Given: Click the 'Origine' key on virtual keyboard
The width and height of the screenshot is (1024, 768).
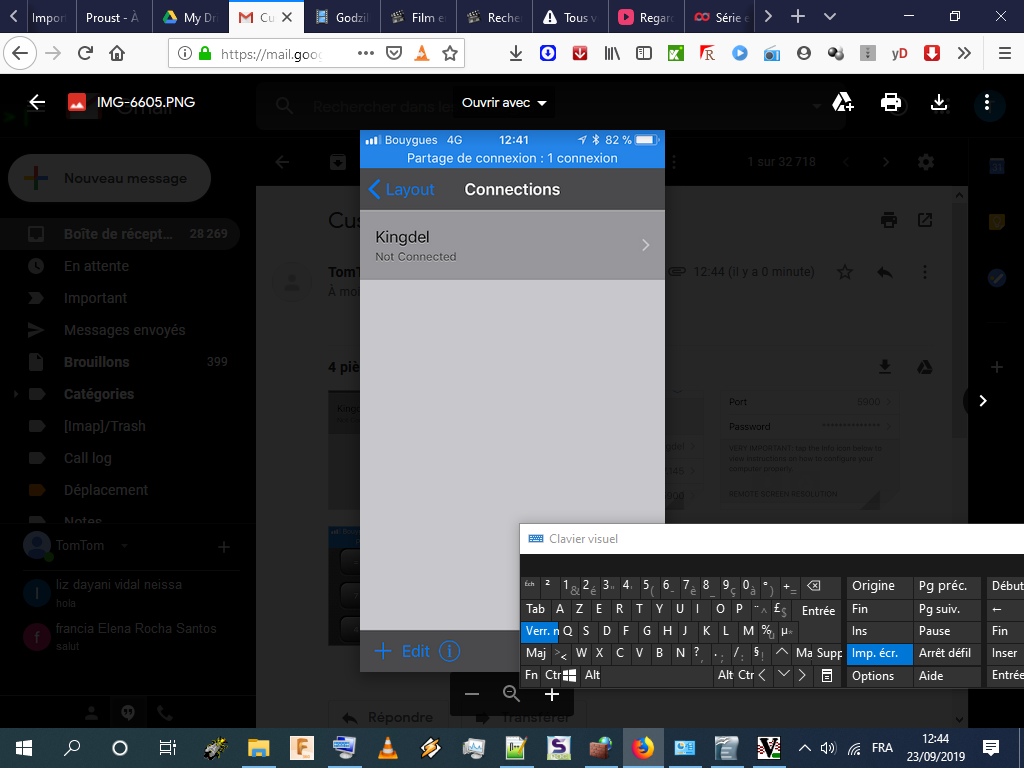Looking at the screenshot, I should [879, 586].
